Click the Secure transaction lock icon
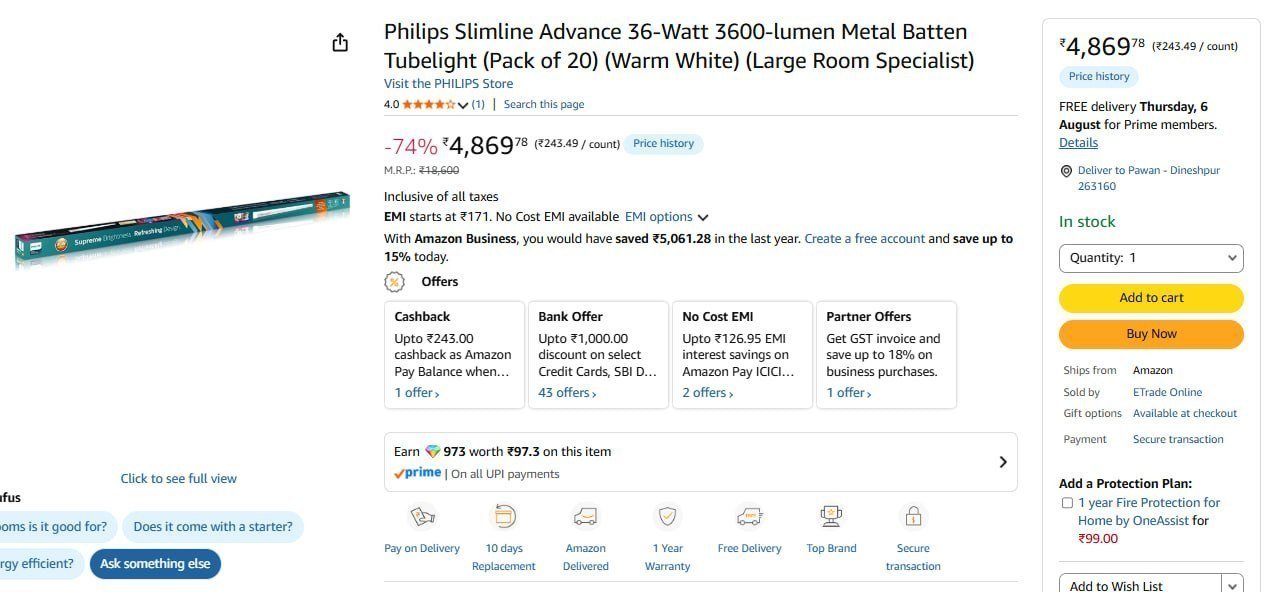This screenshot has height=592, width=1265. pyautogui.click(x=913, y=516)
